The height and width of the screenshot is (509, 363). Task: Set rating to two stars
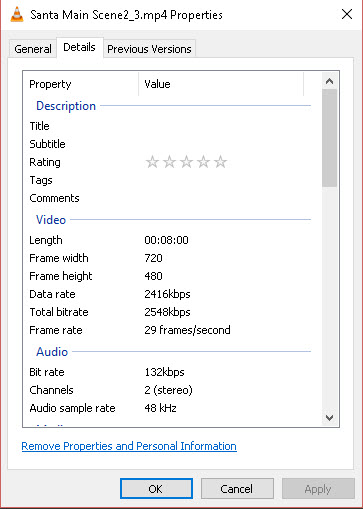click(x=169, y=162)
